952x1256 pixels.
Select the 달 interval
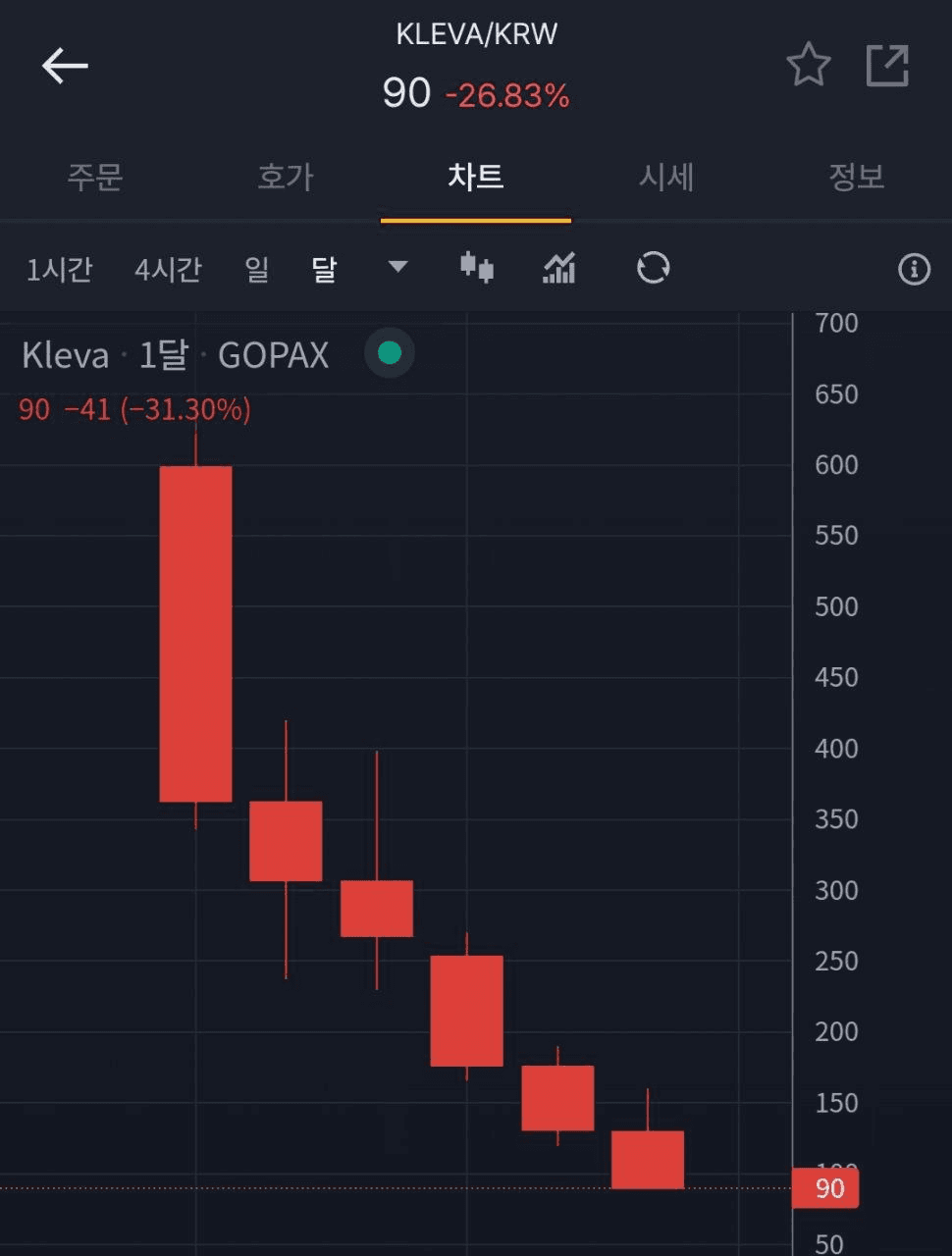pos(324,269)
